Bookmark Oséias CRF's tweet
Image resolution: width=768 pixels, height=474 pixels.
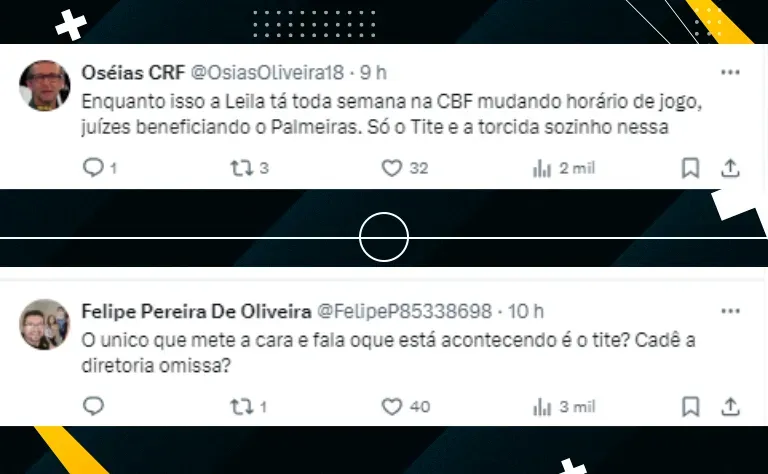691,168
